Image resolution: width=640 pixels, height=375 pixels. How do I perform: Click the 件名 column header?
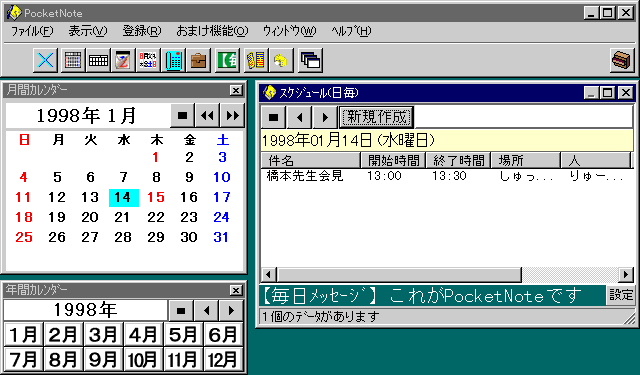click(x=311, y=160)
